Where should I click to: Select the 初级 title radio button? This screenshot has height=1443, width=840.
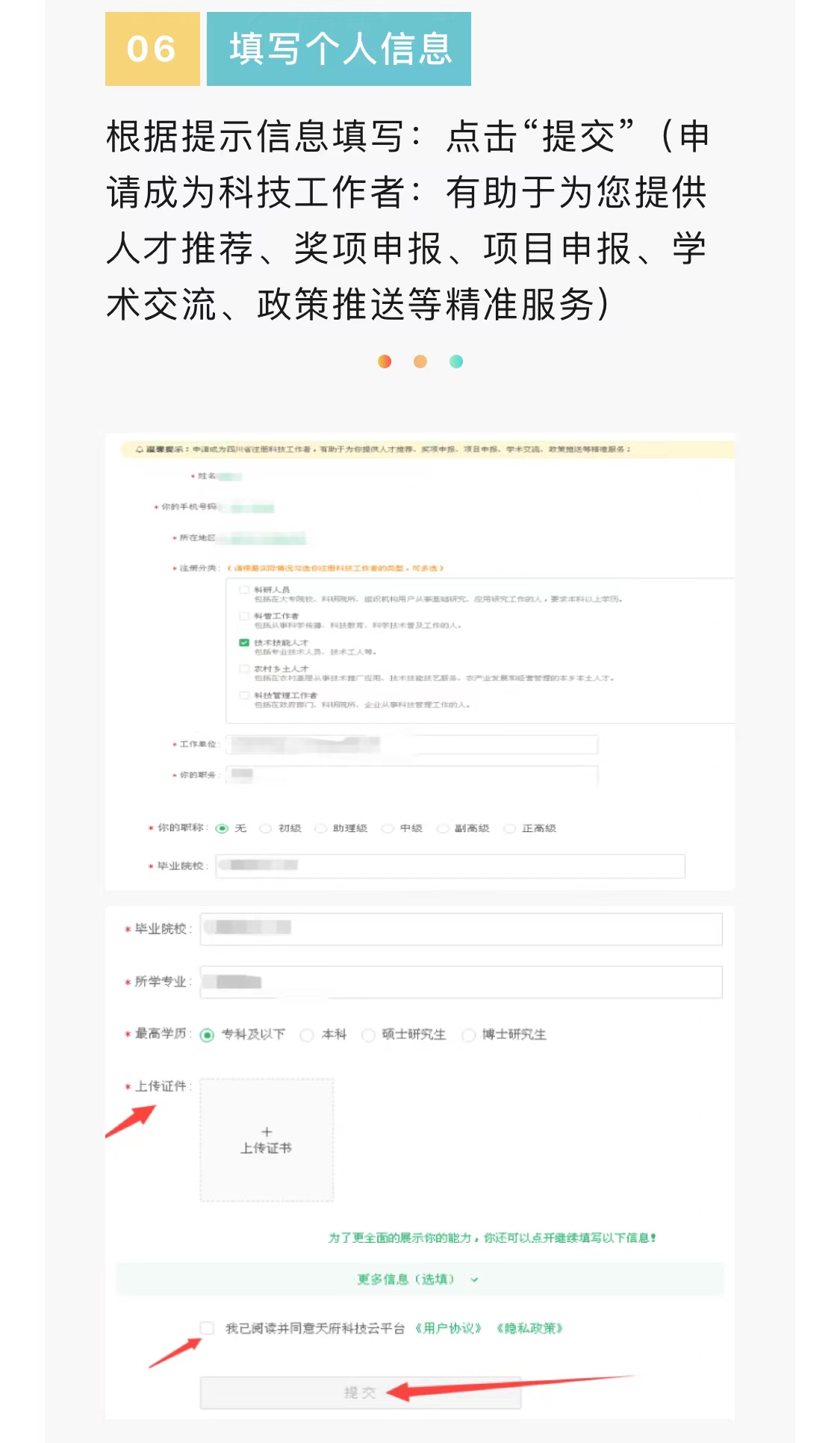pos(265,828)
